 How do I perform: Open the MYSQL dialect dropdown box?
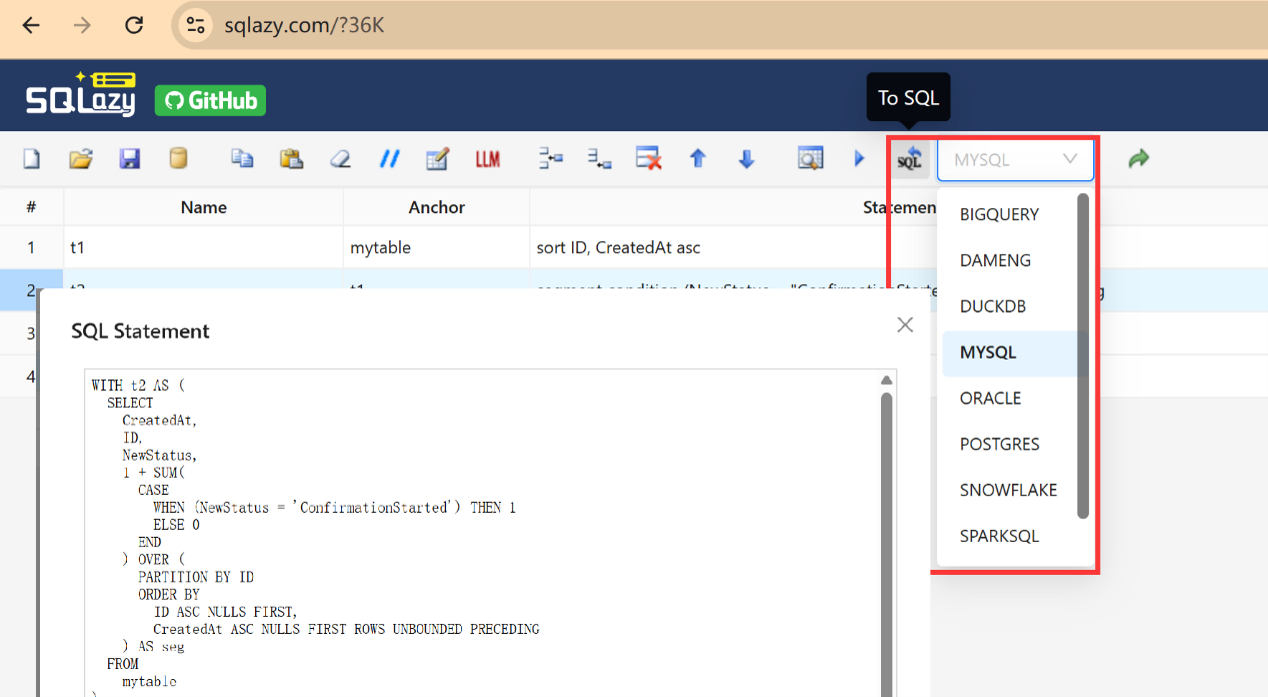1015,159
